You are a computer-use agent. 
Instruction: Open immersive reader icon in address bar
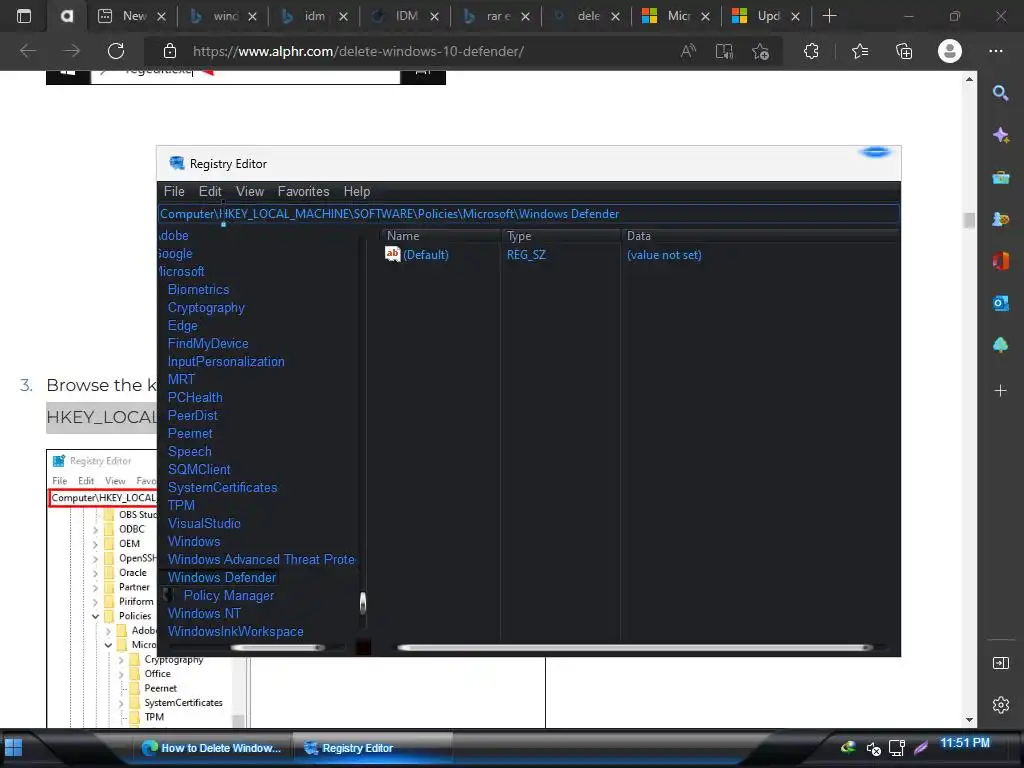[724, 51]
